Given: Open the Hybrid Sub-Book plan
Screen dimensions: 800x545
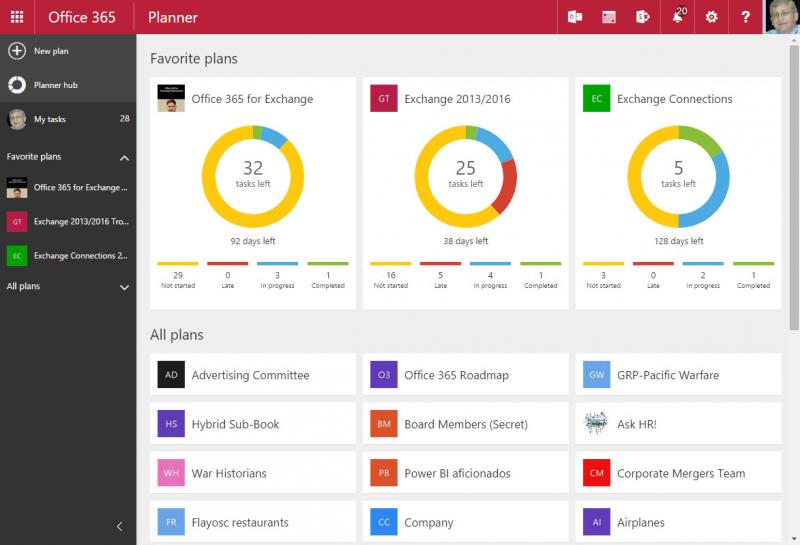Looking at the screenshot, I should pyautogui.click(x=253, y=424).
